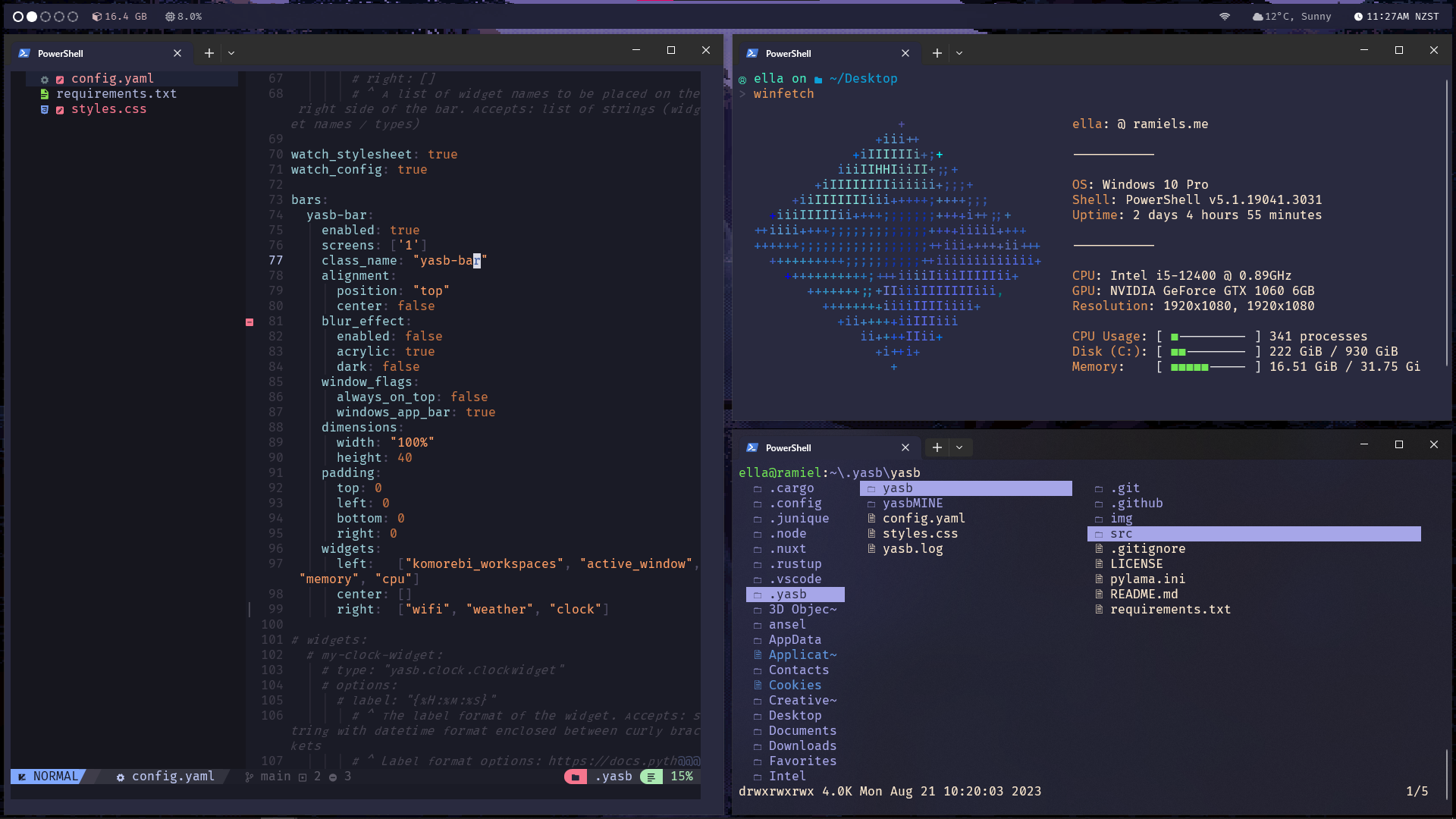Screen dimensions: 1456x819
Task: Click the gear icon beside config.yaml in file tree
Action: tap(45, 80)
